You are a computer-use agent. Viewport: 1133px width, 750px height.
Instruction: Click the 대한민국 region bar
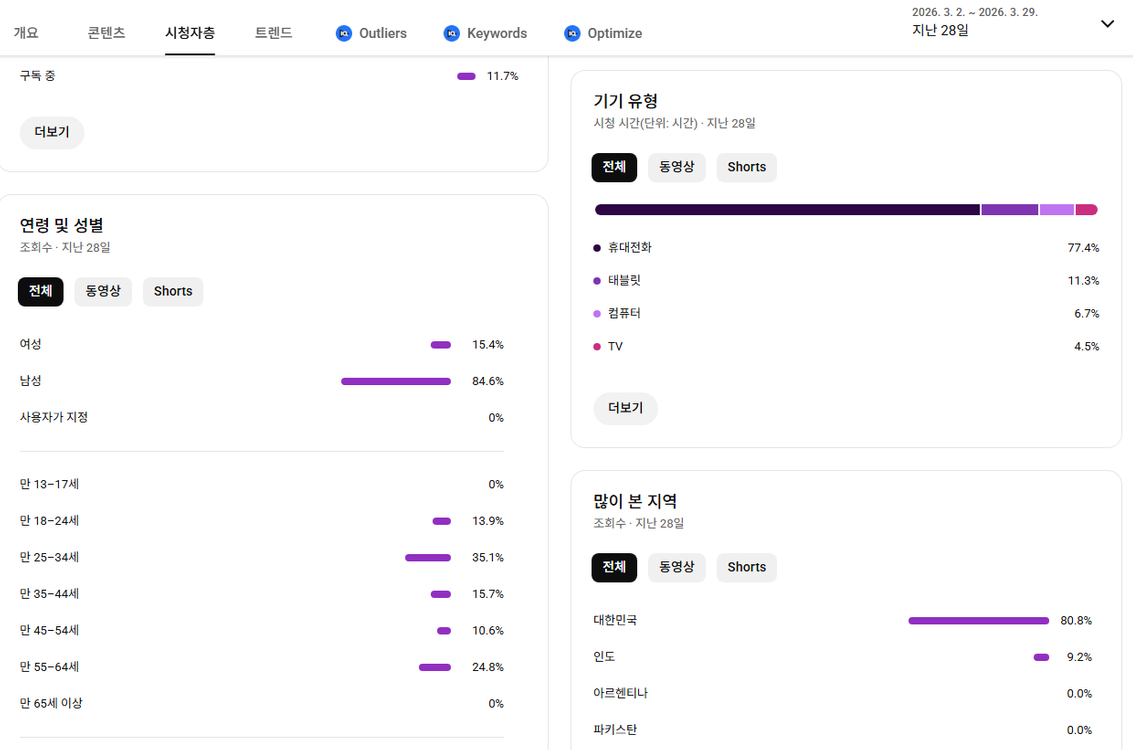(978, 621)
